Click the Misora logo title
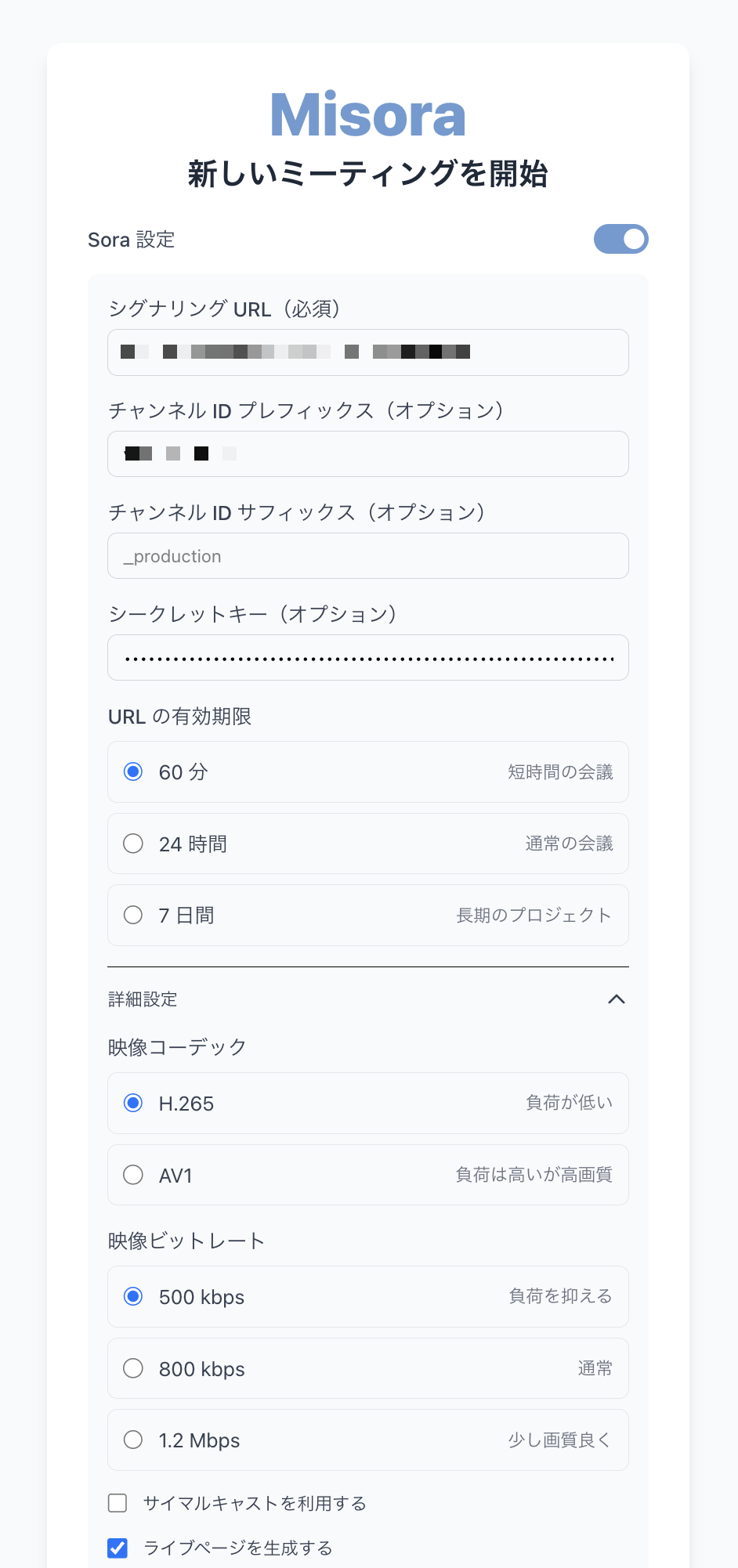Viewport: 738px width, 1568px height. [367, 115]
